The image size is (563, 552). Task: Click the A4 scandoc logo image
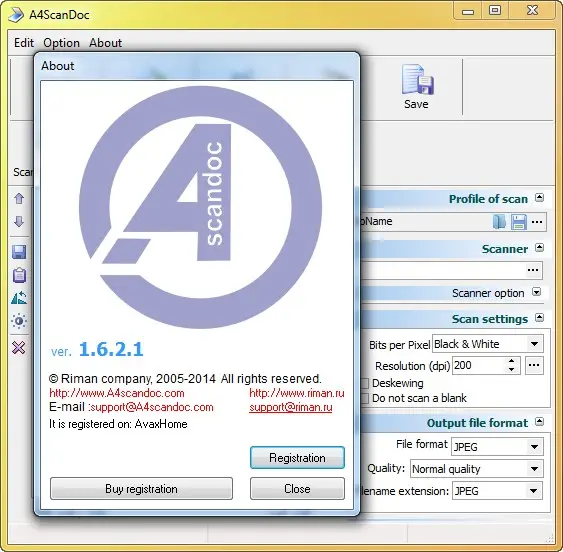pos(200,207)
